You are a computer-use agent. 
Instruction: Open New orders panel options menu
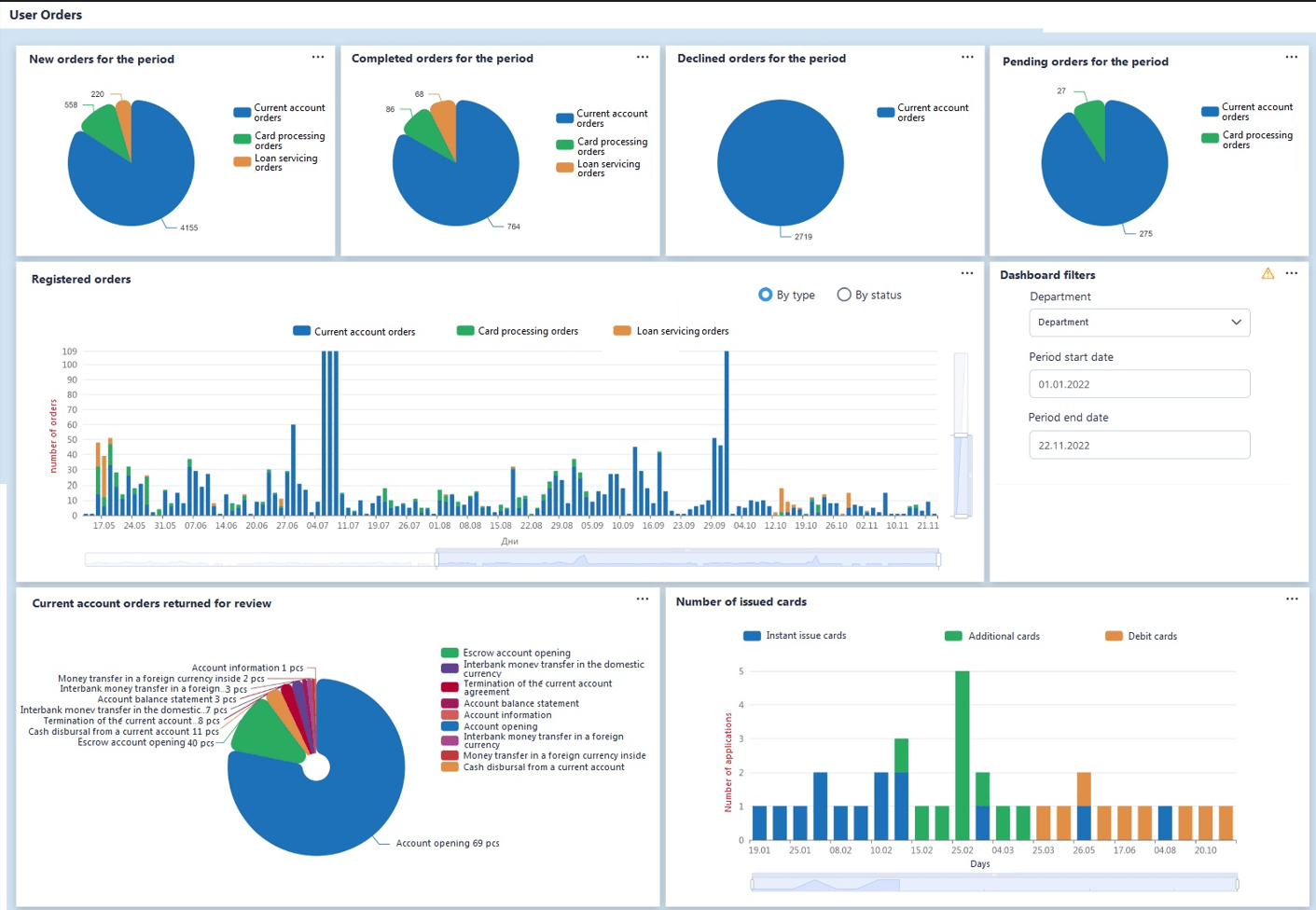318,57
